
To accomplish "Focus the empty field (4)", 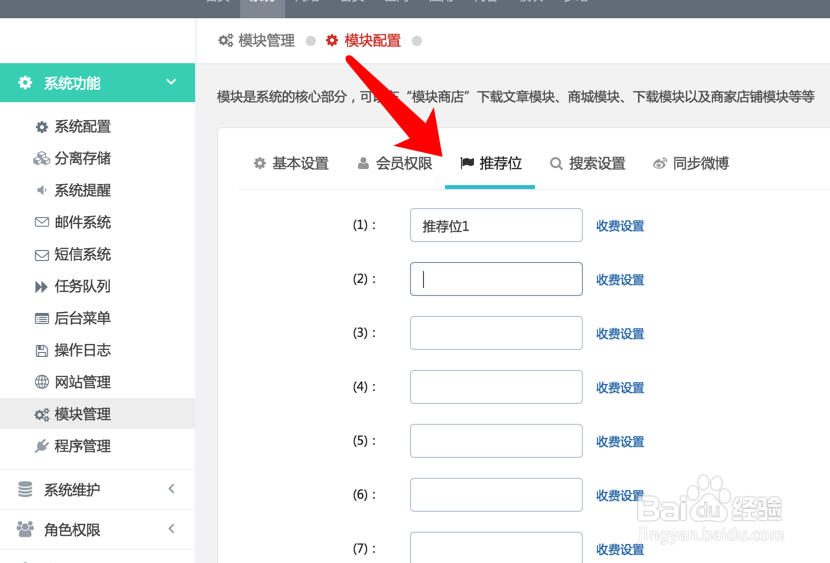I will click(496, 387).
